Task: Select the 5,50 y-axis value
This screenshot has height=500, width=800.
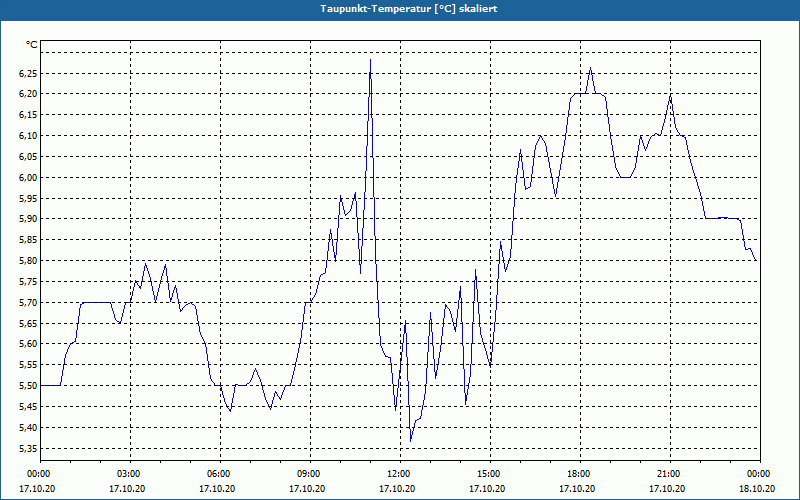Action: (x=28, y=386)
